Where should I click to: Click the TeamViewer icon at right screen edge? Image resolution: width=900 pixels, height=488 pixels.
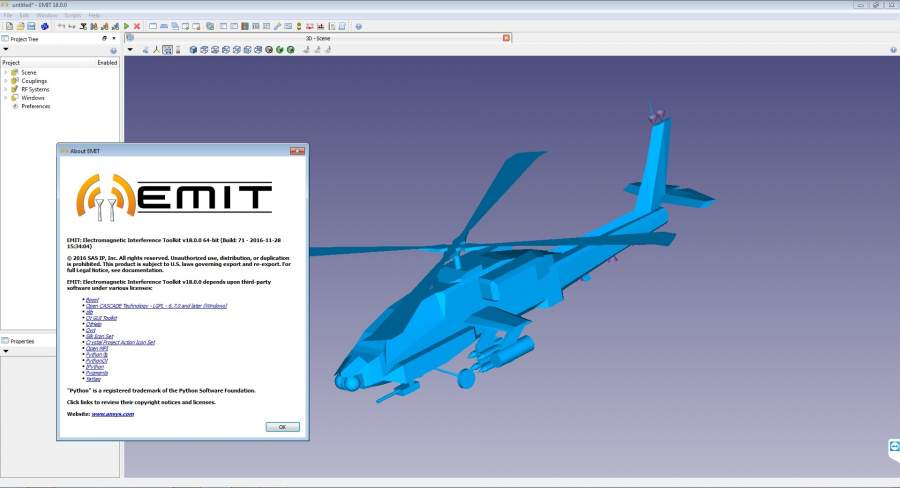click(x=894, y=447)
